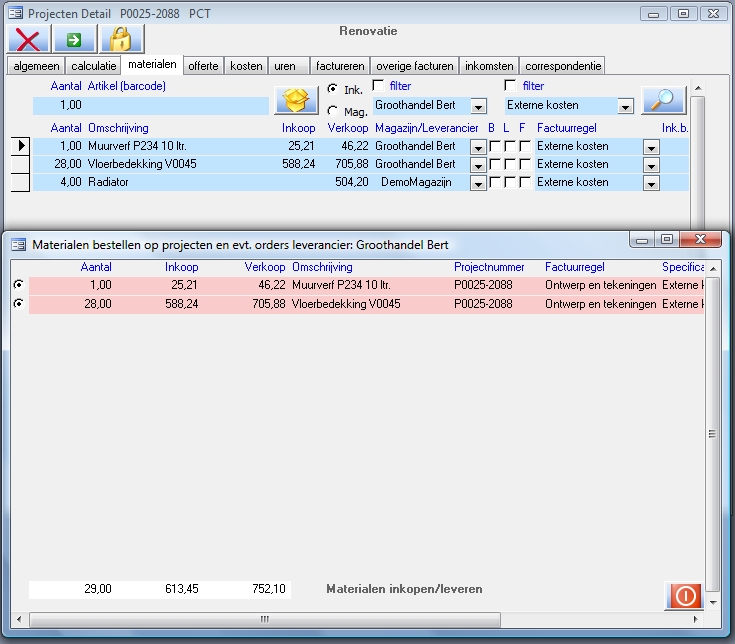Open Factuurregel dropdown in Vloerbedekking row

pos(651,165)
